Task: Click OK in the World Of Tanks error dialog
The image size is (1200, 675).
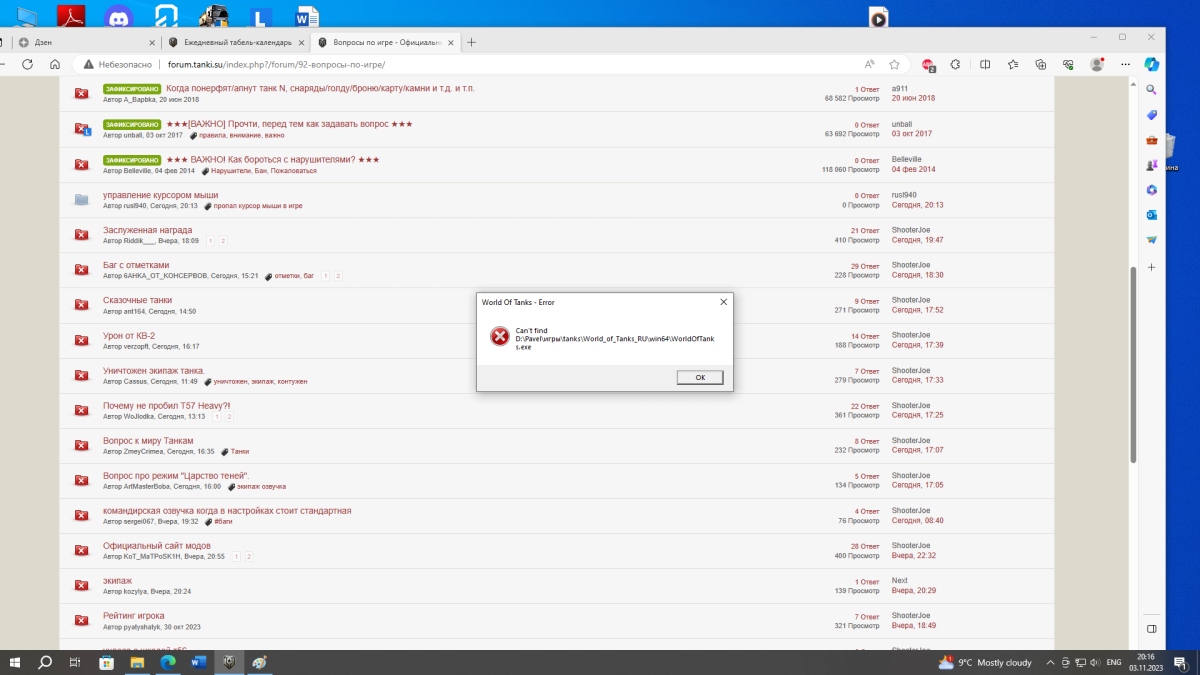Action: click(x=699, y=377)
